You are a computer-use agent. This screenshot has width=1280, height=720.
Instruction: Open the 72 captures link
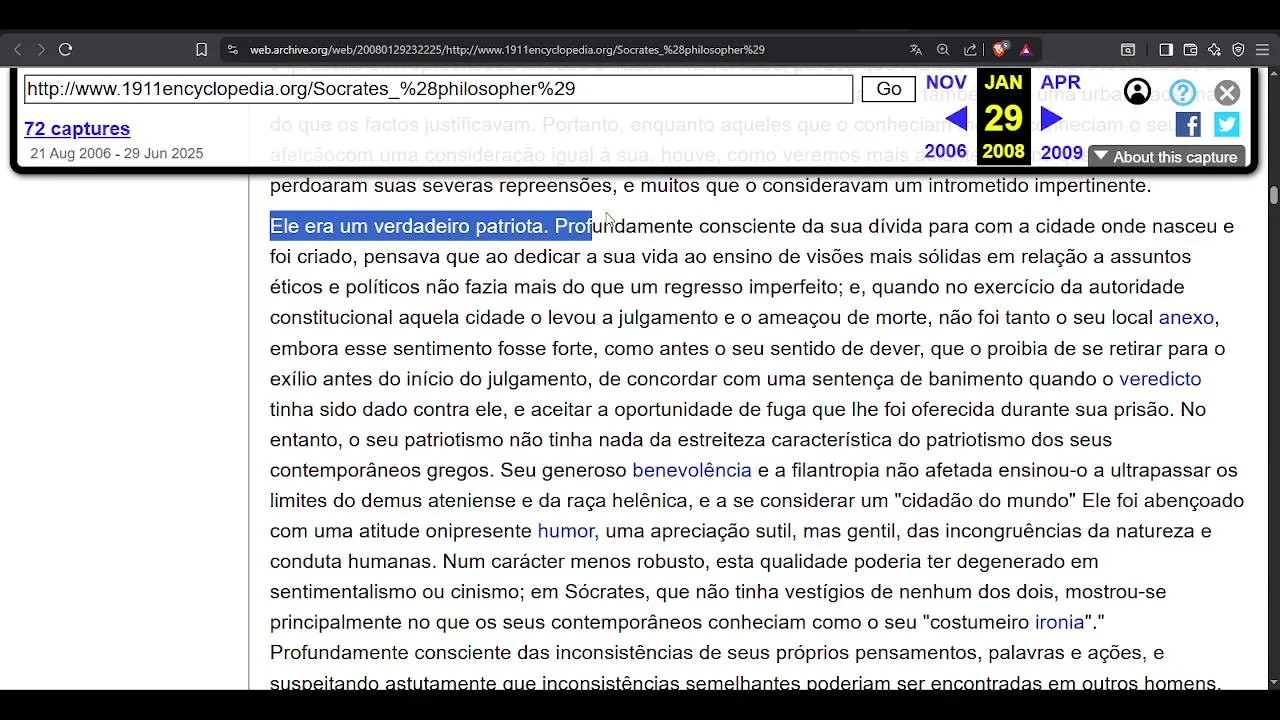[x=77, y=129]
